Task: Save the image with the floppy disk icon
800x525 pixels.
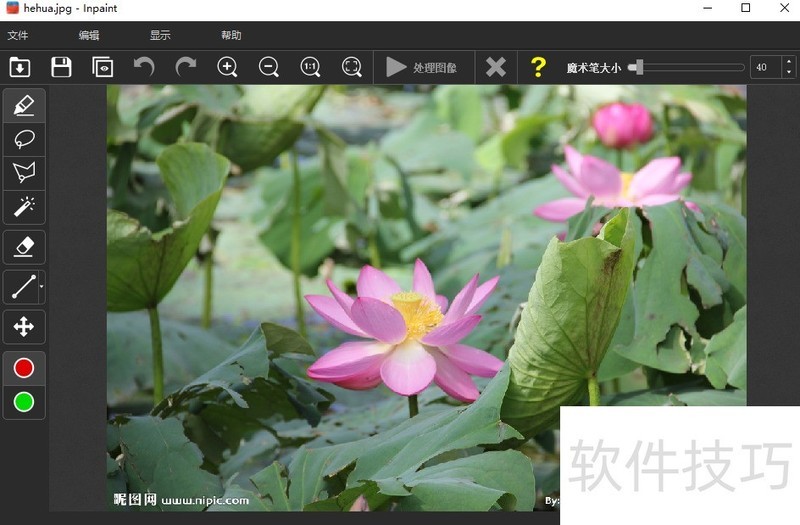Action: pos(61,67)
